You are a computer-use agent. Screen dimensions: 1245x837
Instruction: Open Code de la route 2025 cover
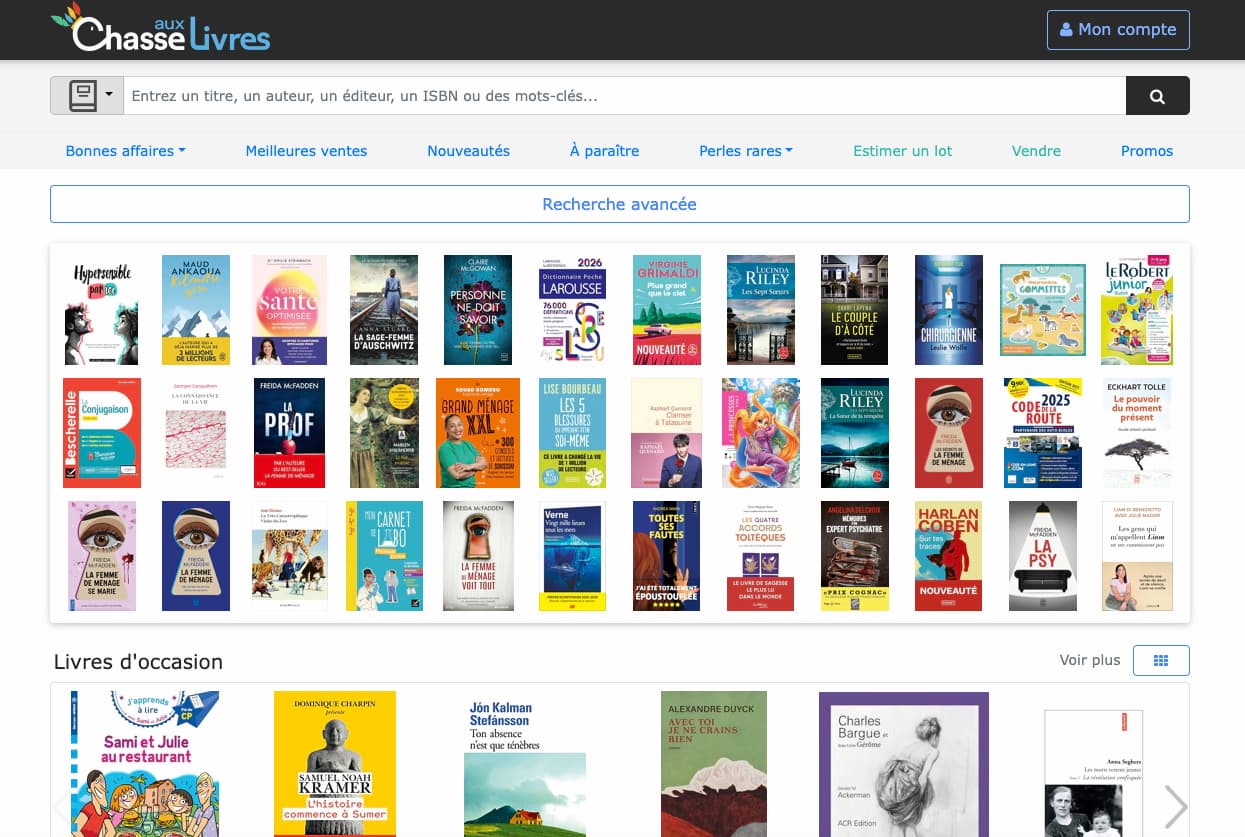point(1043,433)
